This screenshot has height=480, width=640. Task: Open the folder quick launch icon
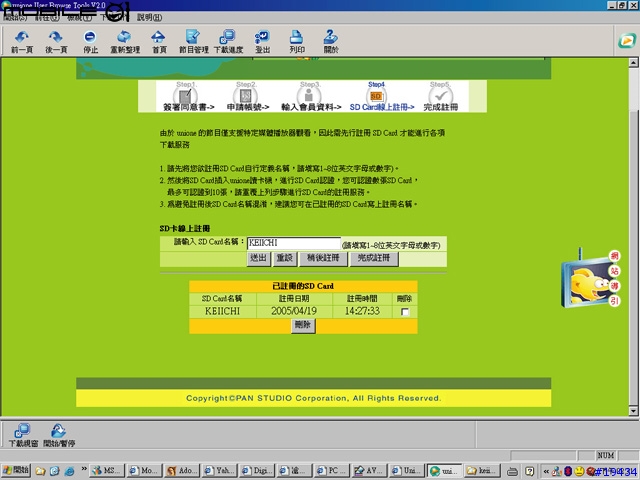(40, 471)
